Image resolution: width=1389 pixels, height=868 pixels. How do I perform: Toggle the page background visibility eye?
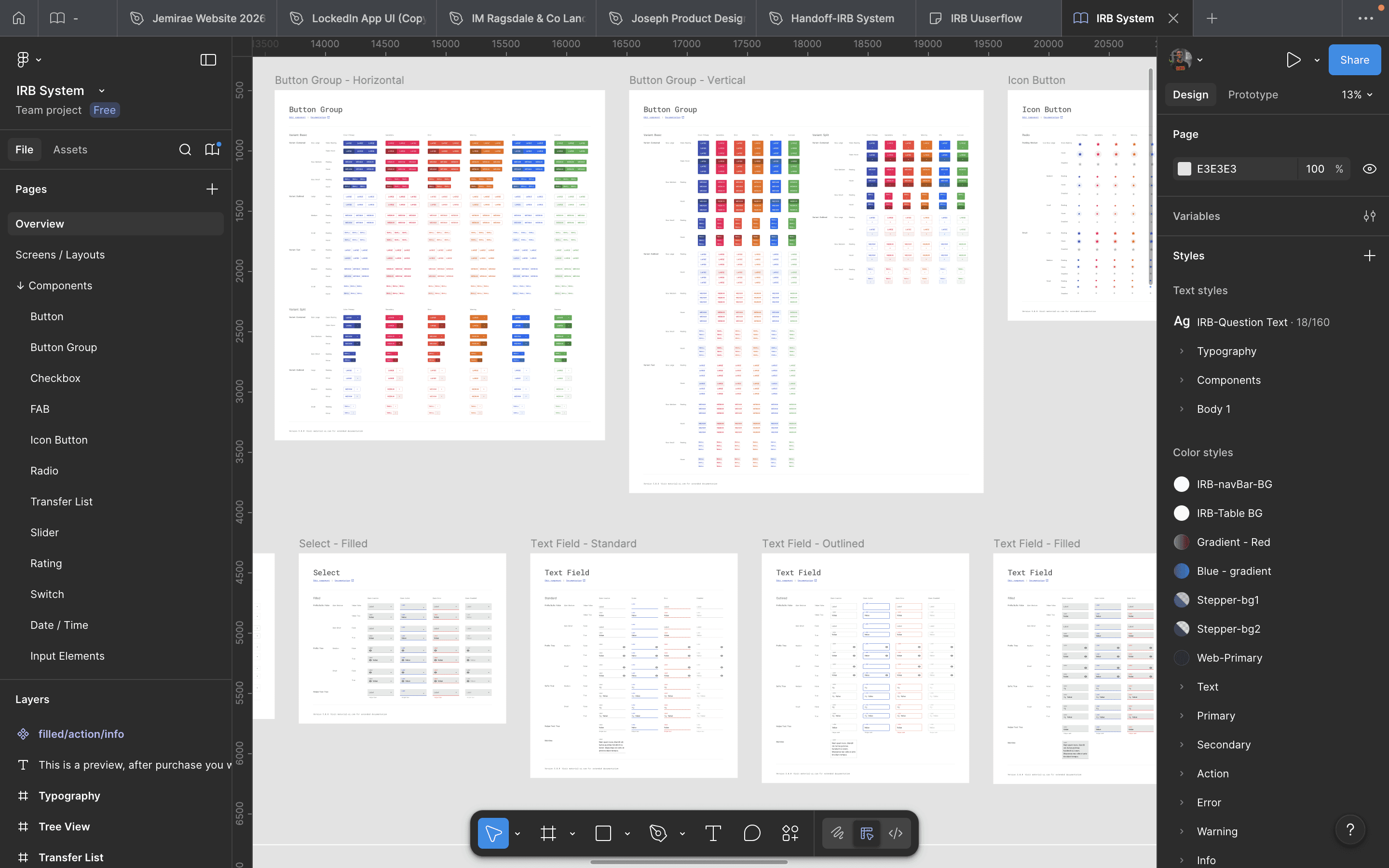pyautogui.click(x=1370, y=169)
